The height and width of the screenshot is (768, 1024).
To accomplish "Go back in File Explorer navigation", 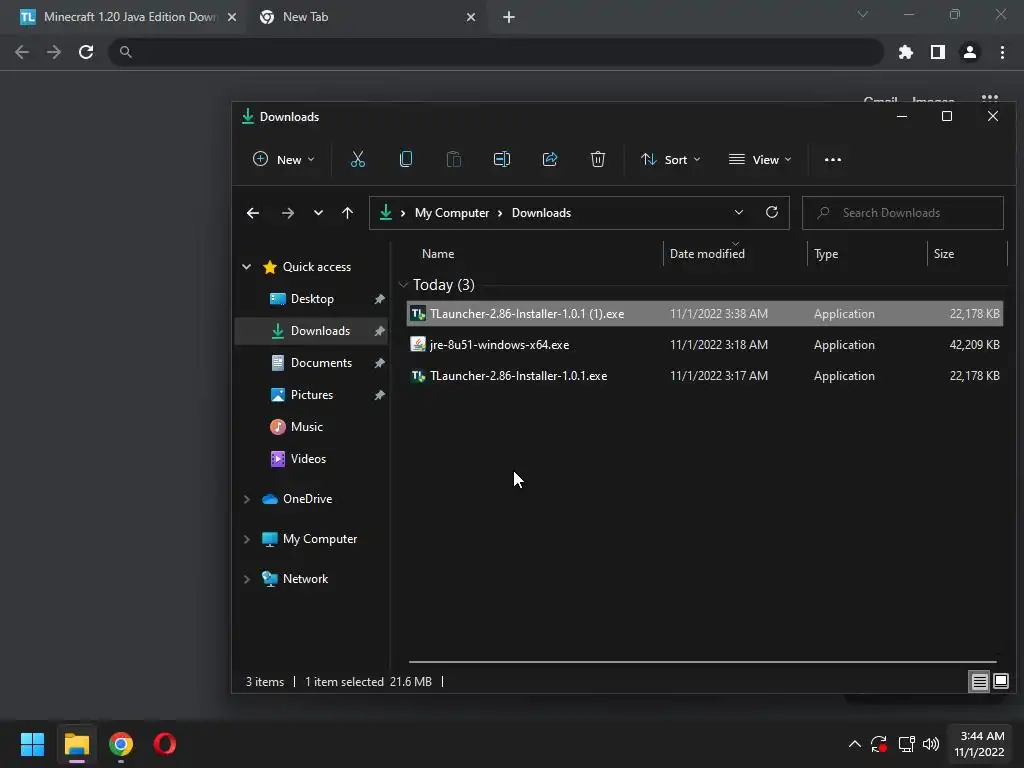I will click(x=253, y=213).
